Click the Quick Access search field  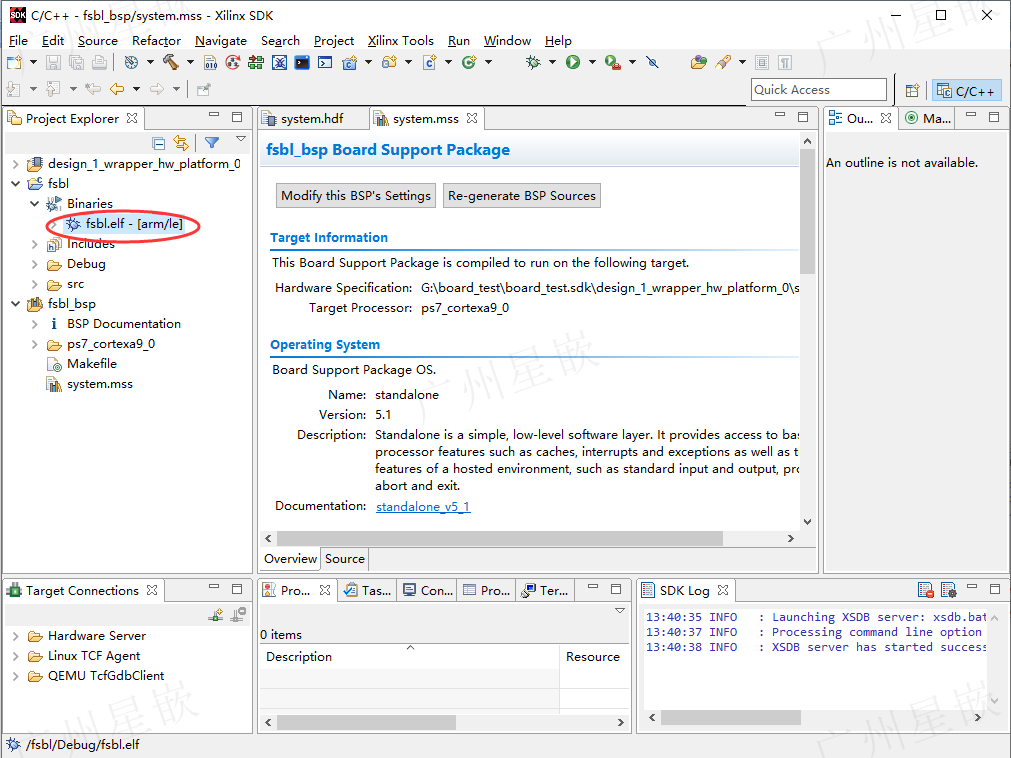pos(819,90)
